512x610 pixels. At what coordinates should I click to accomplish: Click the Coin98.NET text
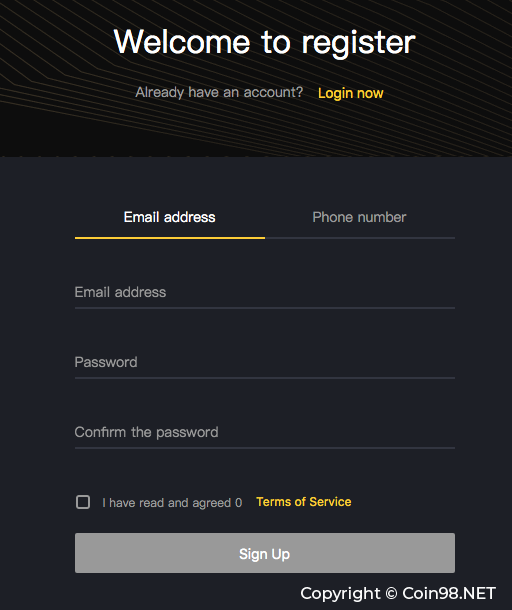pos(449,593)
